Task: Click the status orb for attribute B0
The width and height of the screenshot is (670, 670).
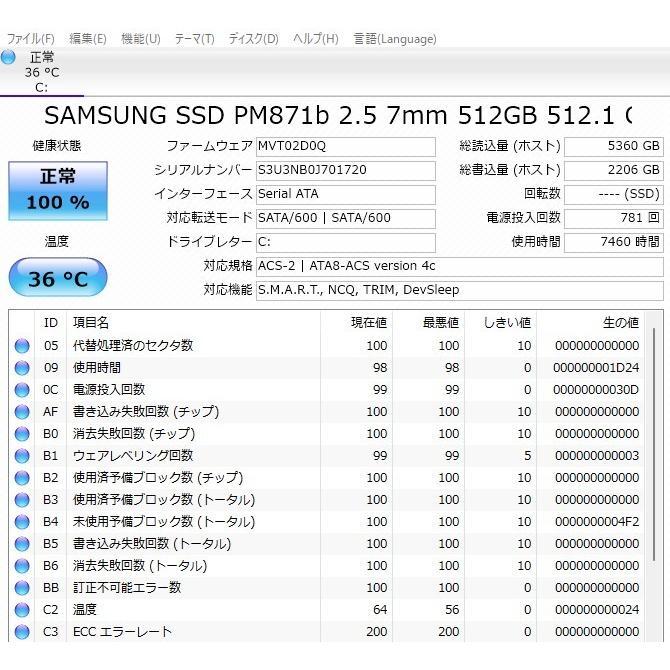Action: pos(22,434)
